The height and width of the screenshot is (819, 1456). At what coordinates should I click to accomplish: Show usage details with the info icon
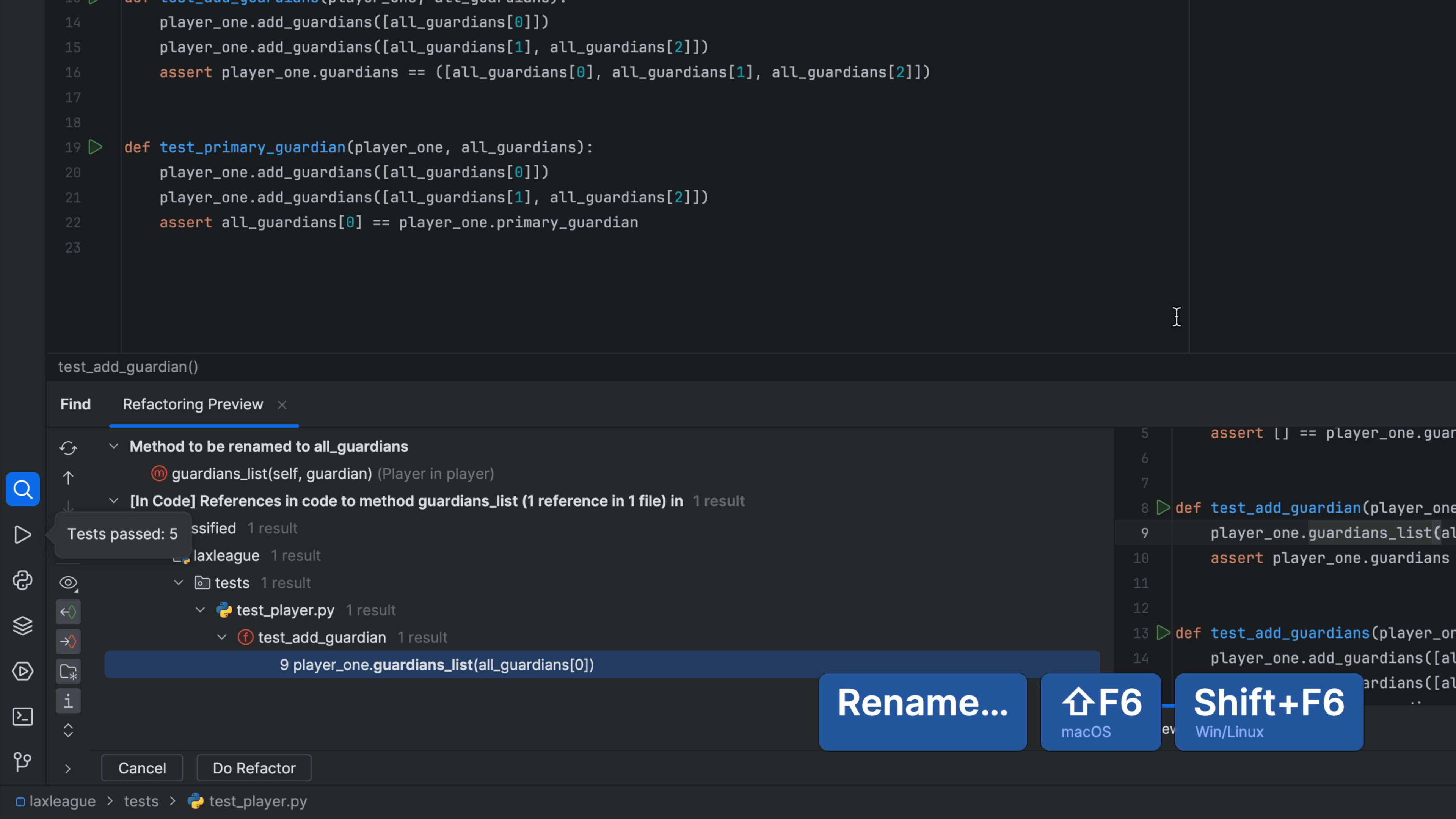[68, 701]
